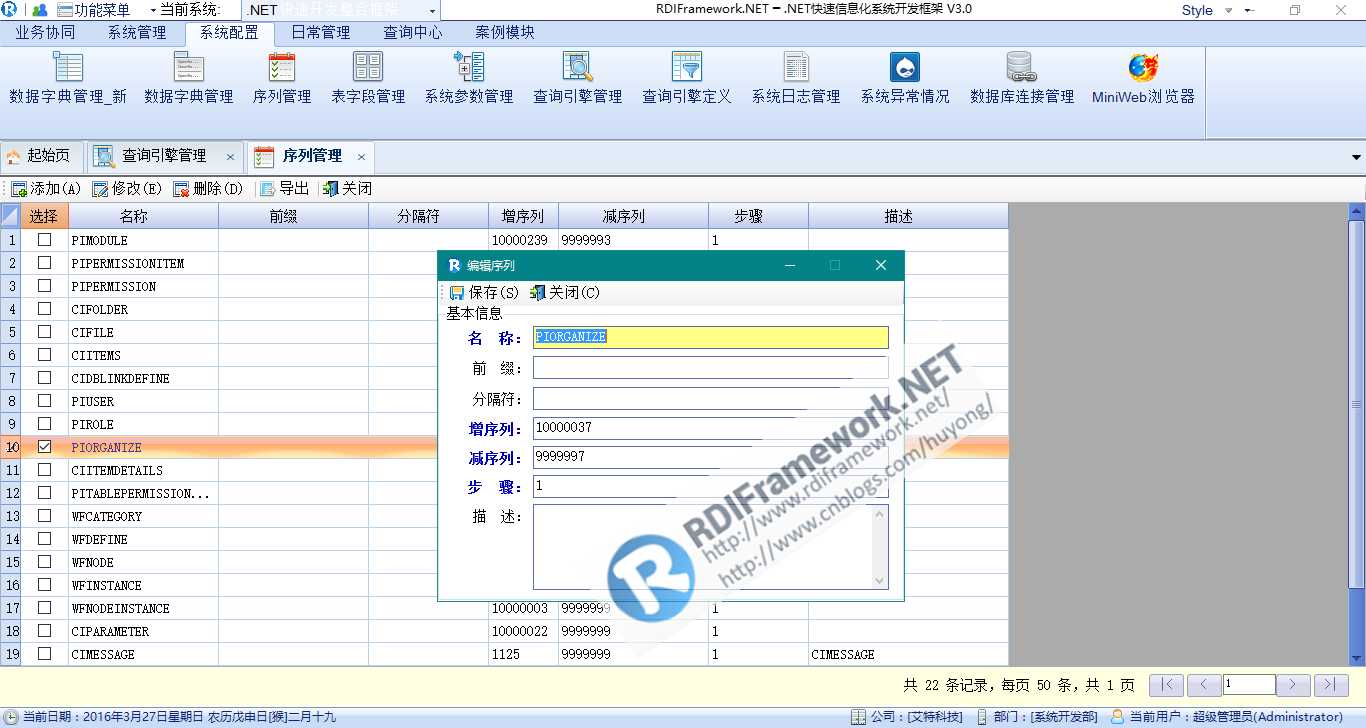This screenshot has height=728, width=1366.
Task: Open 序列管理 ribbon icon
Action: [x=282, y=78]
